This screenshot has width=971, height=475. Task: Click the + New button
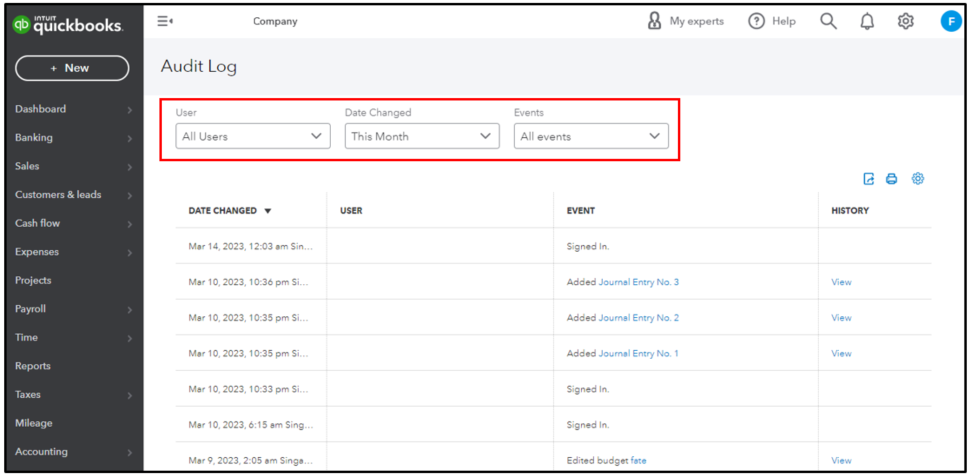pos(72,68)
